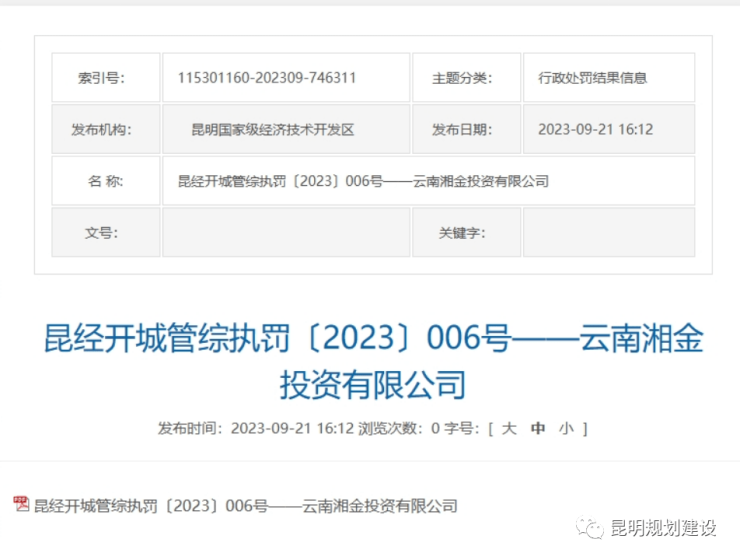
Task: Click the 发布时间 text below the title
Action: 256,428
